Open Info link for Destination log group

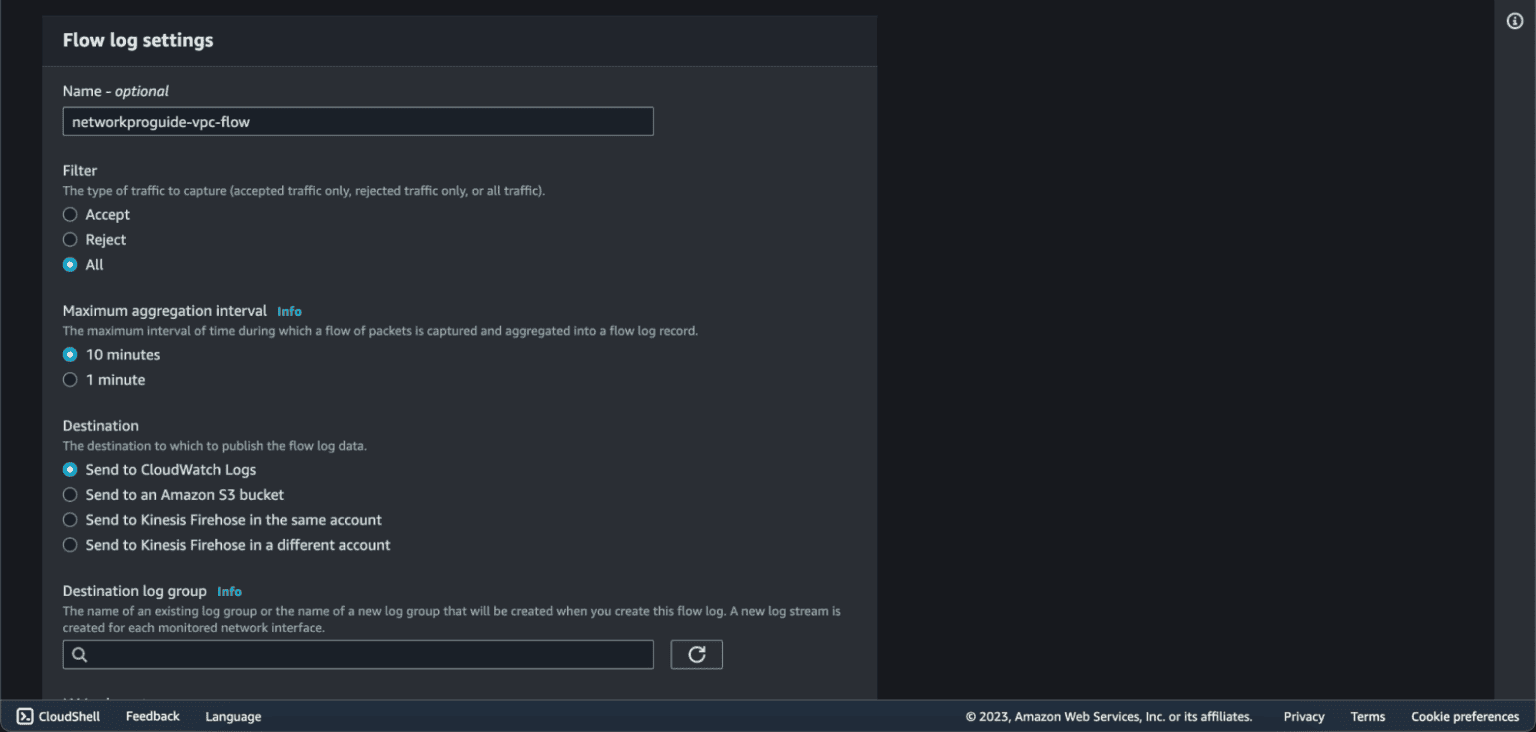229,591
